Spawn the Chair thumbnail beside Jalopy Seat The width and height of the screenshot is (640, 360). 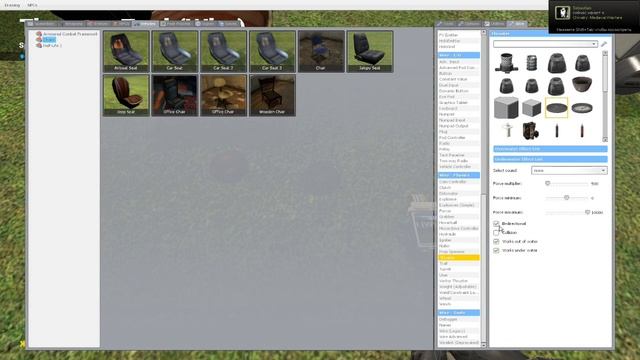coord(321,51)
